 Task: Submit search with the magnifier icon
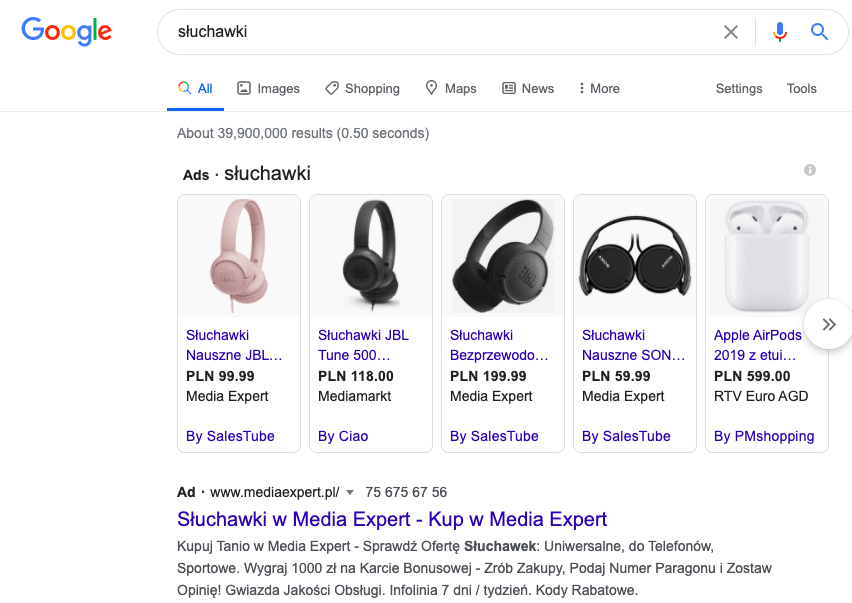(x=819, y=32)
